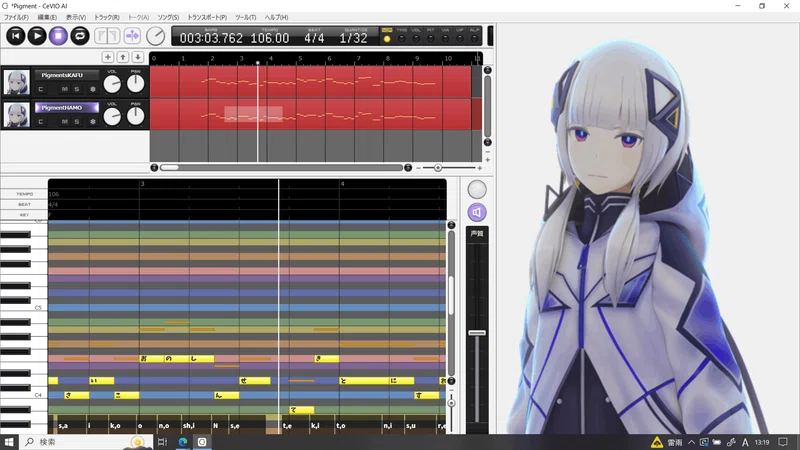This screenshot has width=800, height=450.
Task: Solo the PigmentsKAFU track
Action: (x=77, y=89)
